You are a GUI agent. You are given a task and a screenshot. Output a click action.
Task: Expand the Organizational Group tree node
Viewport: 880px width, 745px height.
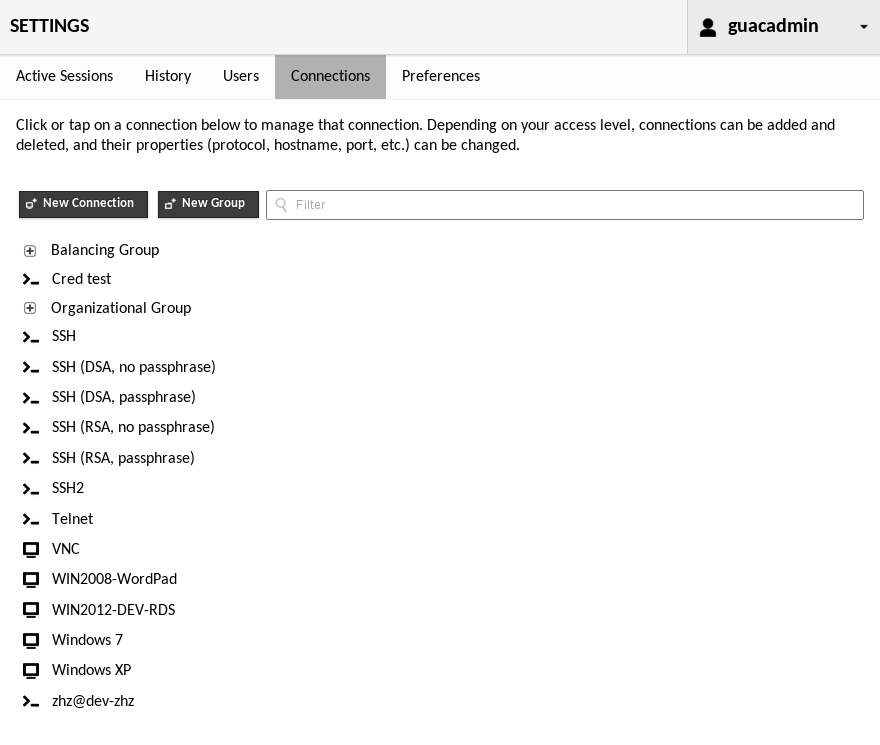[30, 308]
